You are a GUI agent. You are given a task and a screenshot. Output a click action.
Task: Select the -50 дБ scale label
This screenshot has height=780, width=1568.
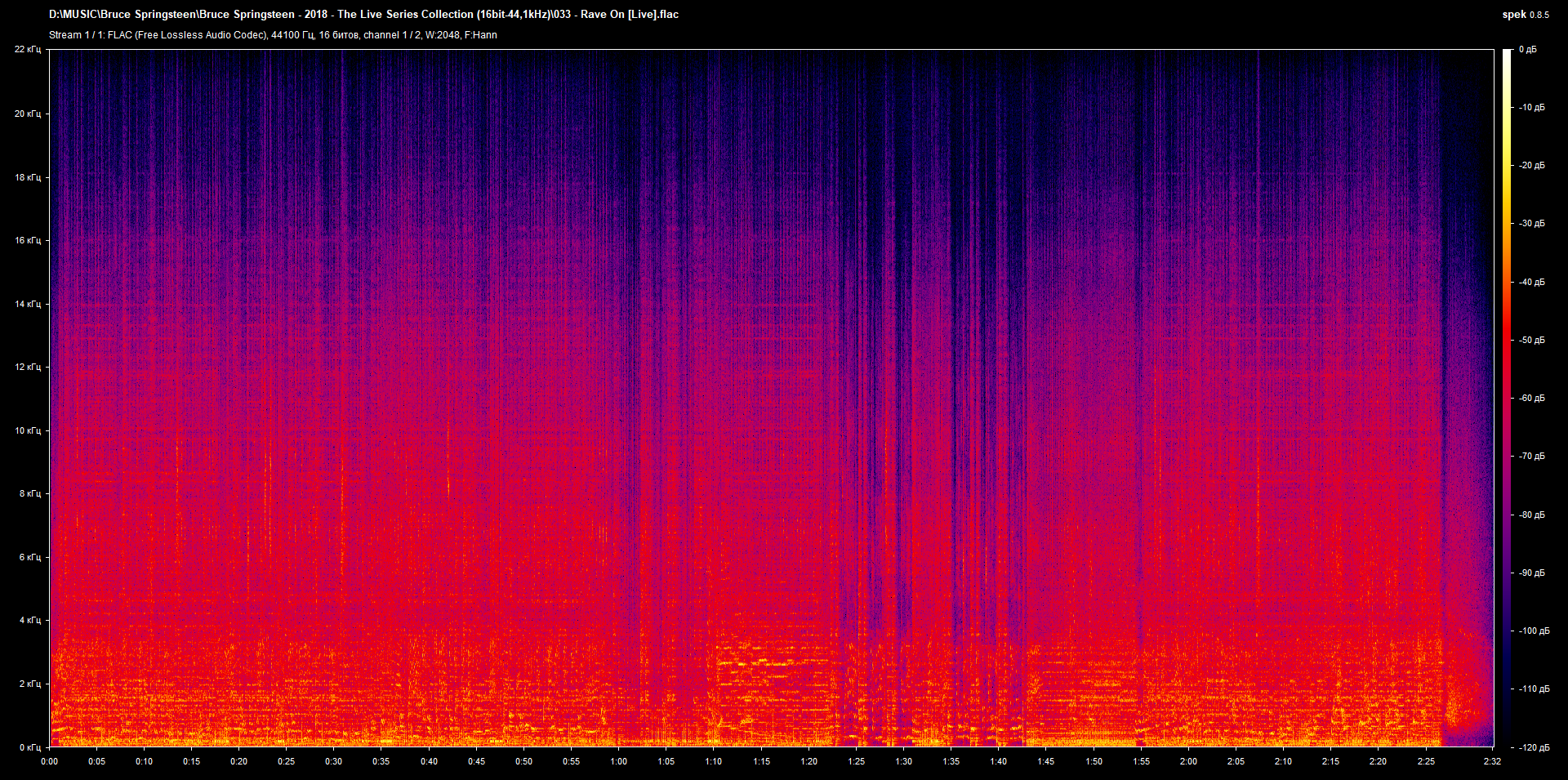click(1531, 340)
